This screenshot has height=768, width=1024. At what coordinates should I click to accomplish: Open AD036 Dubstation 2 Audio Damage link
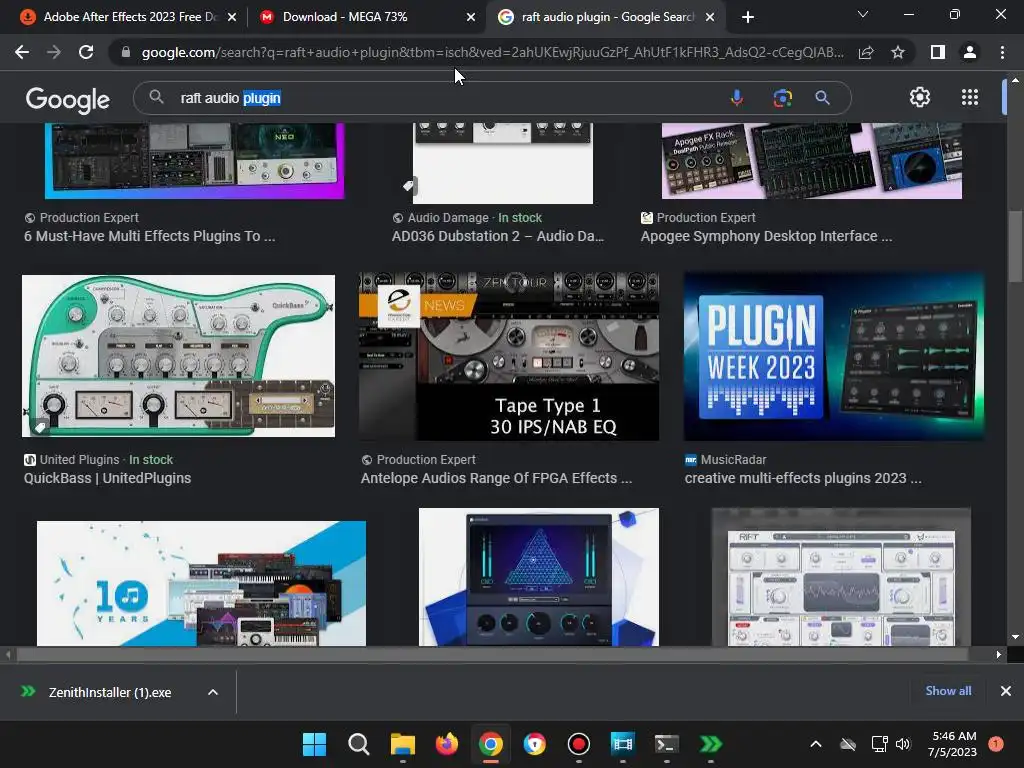[x=498, y=236]
